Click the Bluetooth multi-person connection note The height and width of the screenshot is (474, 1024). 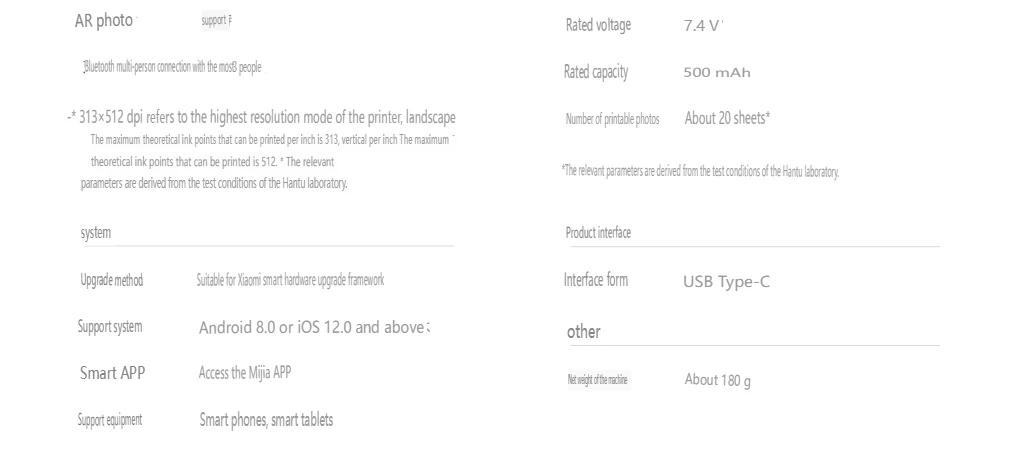(x=172, y=67)
